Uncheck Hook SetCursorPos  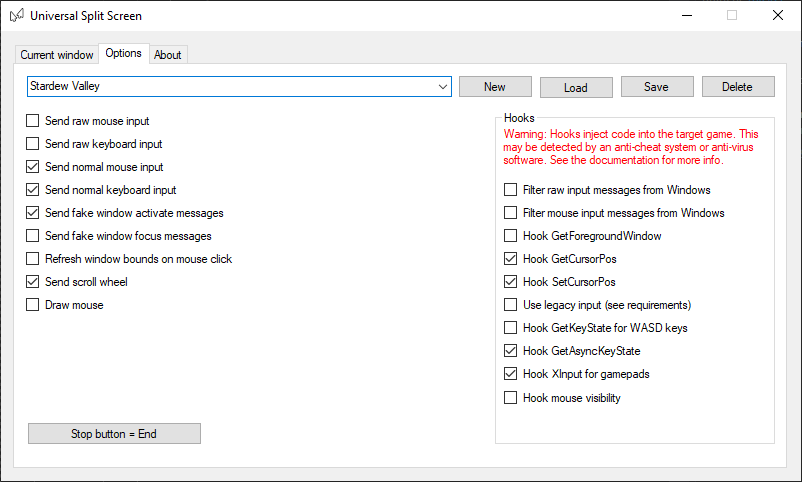coord(510,282)
